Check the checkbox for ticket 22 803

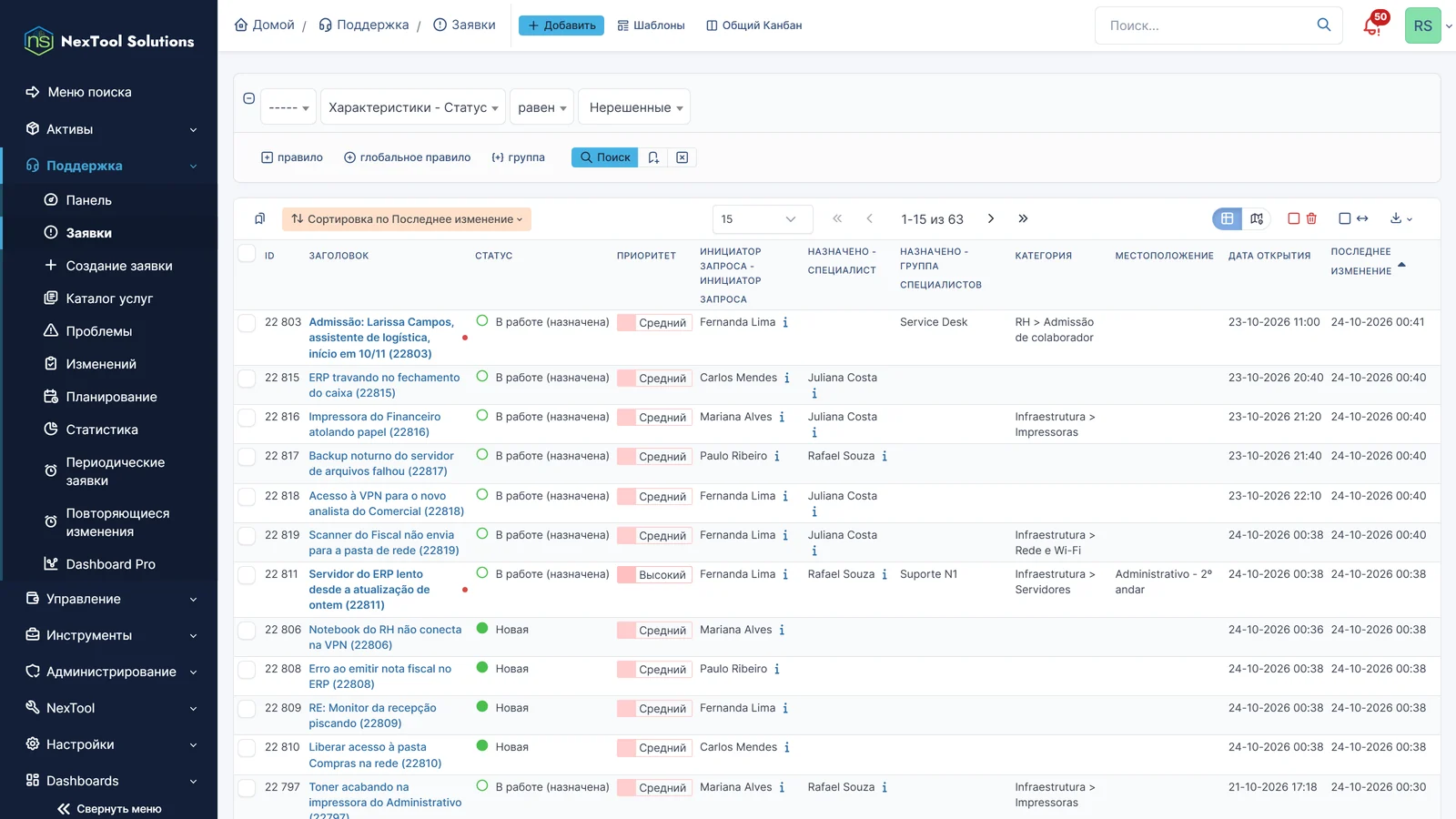pyautogui.click(x=247, y=323)
